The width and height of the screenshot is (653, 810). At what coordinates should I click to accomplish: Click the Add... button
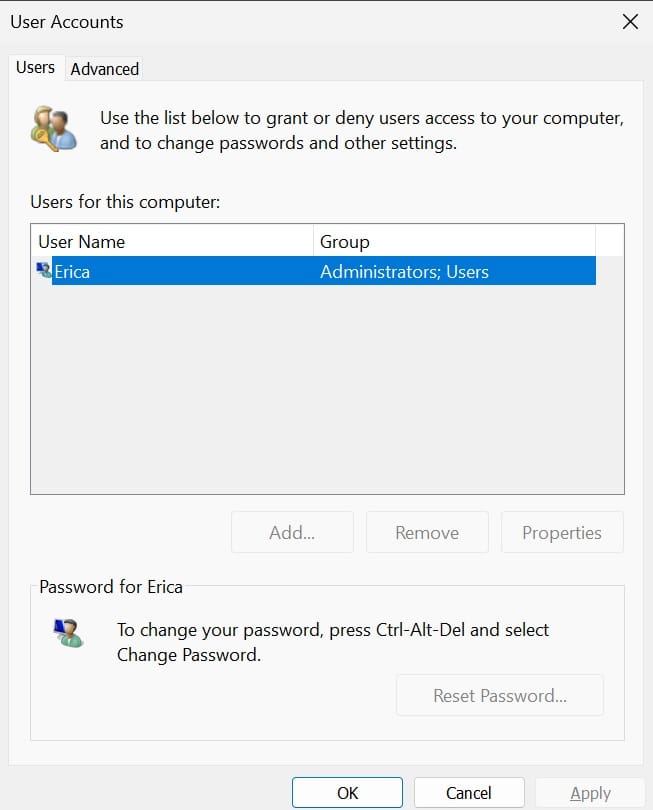292,532
